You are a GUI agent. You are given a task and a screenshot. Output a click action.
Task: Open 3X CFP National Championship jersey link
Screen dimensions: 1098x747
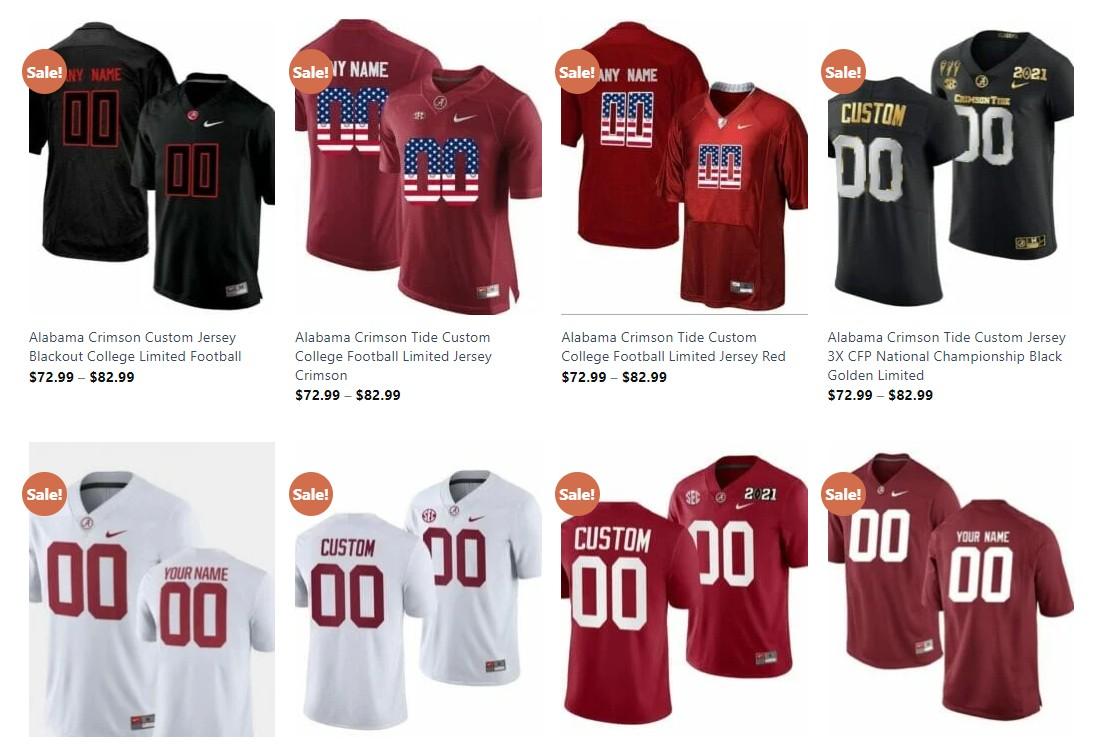pos(946,356)
